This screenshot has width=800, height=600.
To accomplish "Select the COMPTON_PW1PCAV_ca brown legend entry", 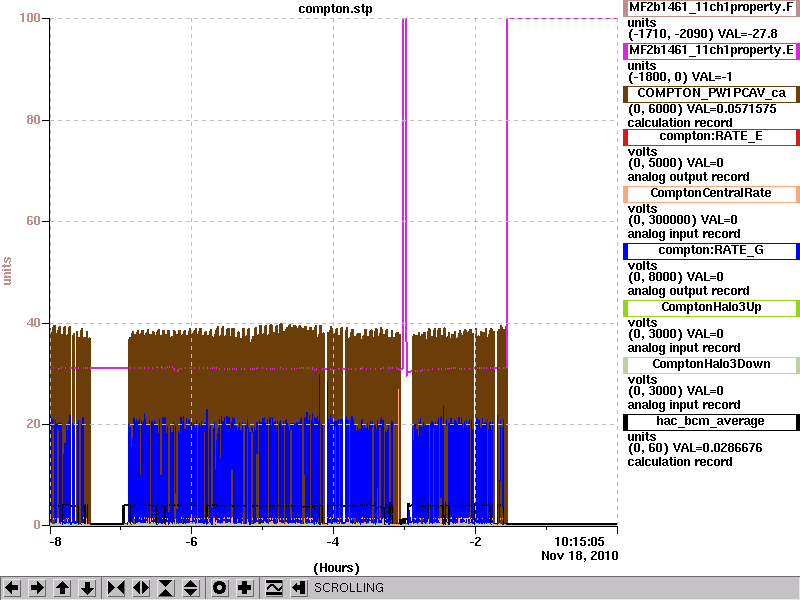I will pos(711,94).
